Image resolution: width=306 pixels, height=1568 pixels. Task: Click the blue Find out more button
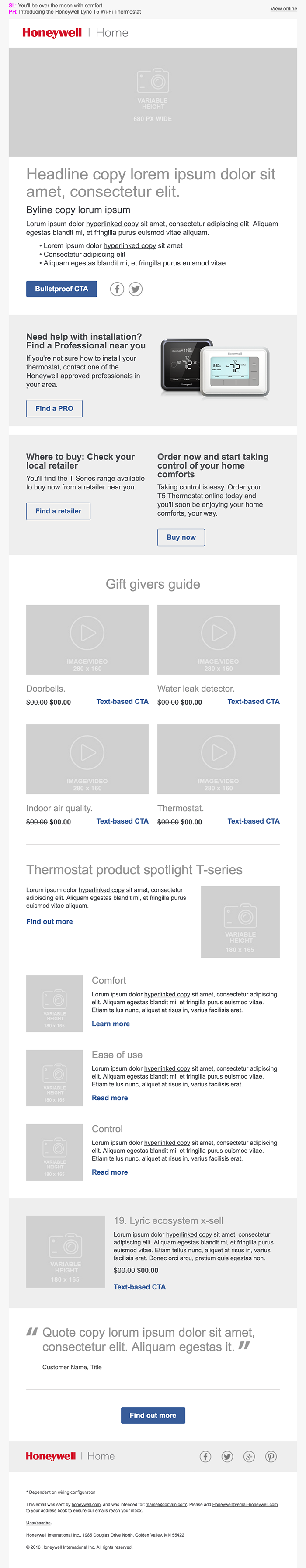[x=153, y=1415]
